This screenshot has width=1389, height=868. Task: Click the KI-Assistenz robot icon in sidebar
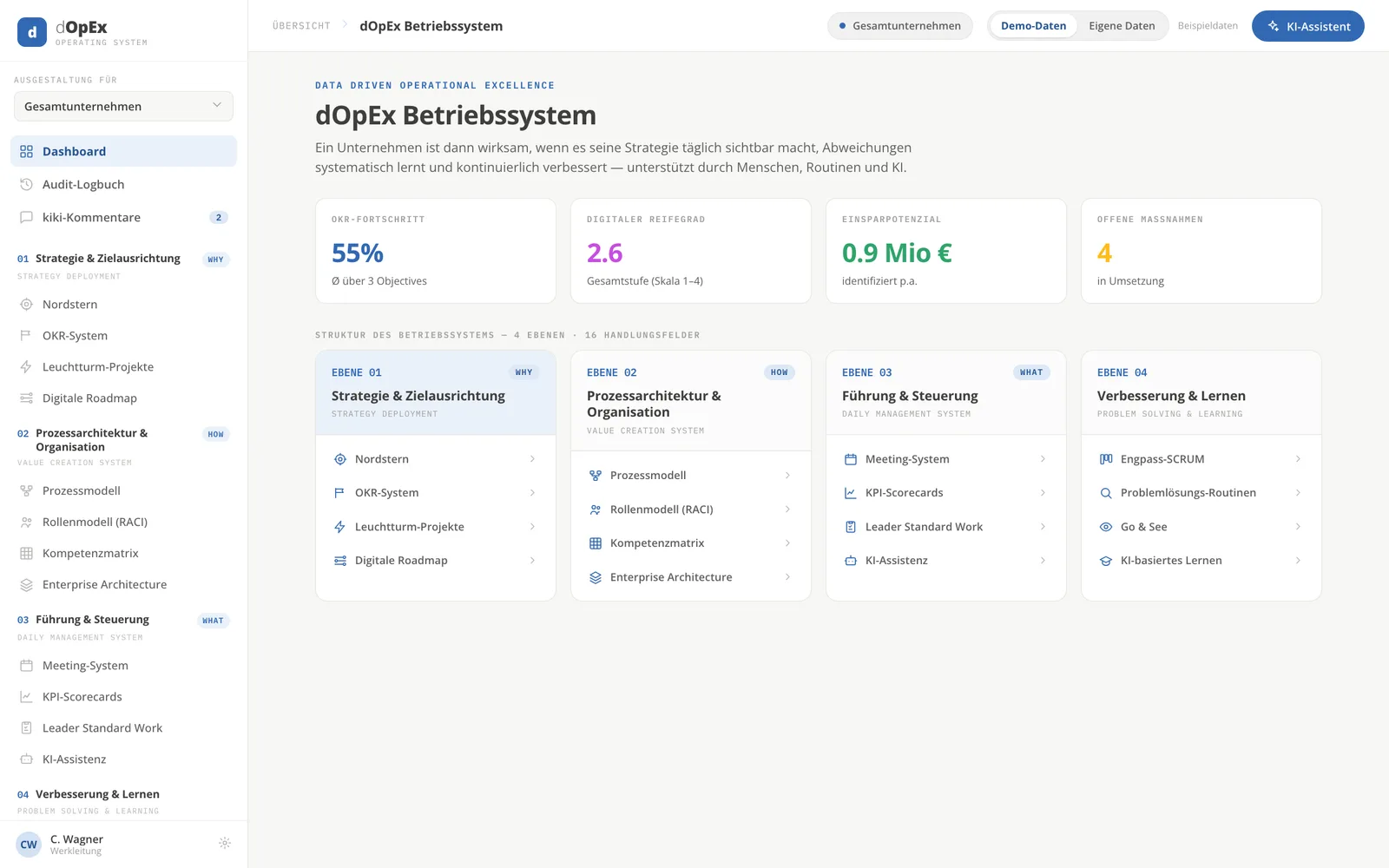tap(26, 759)
